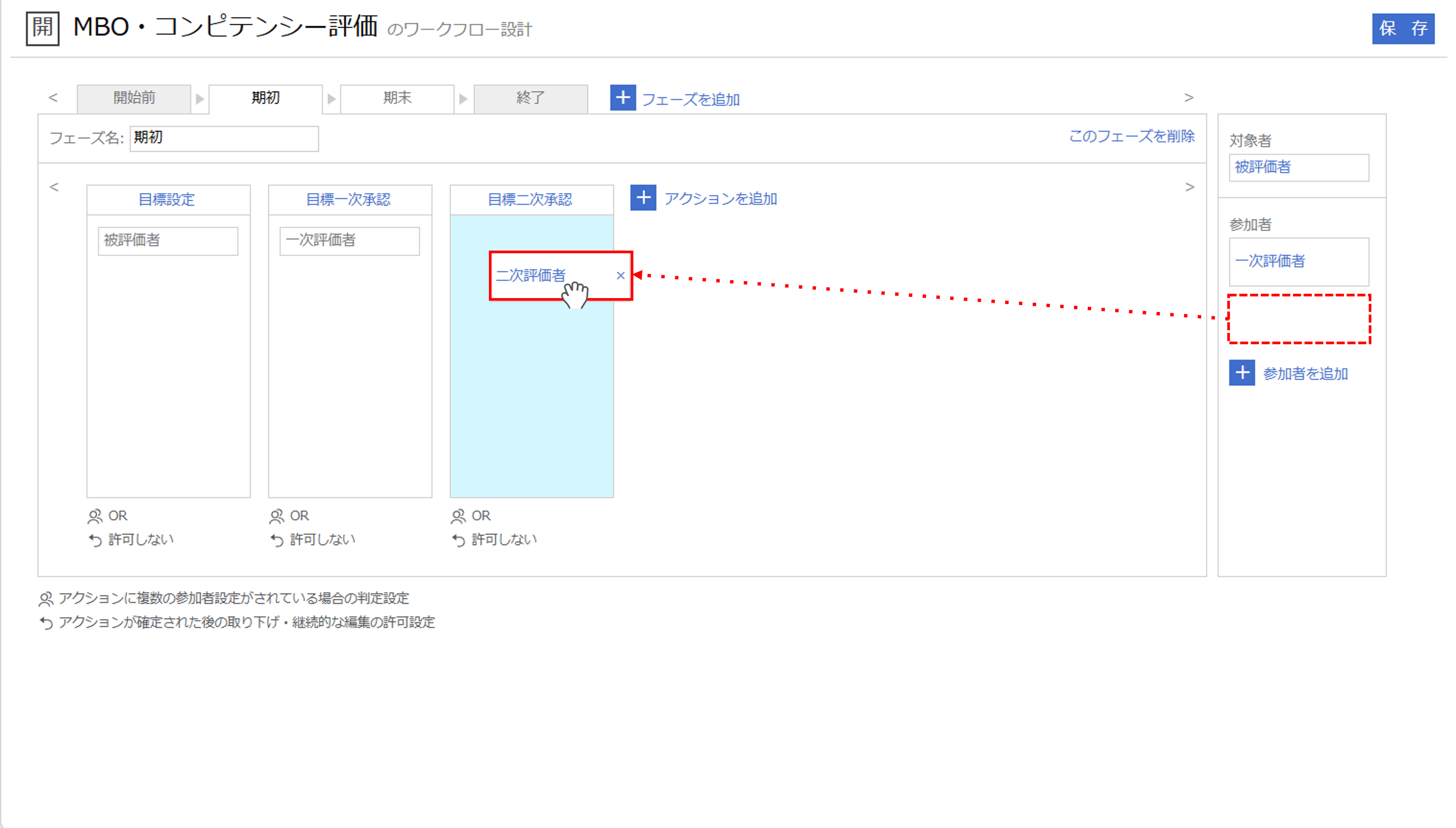This screenshot has height=828, width=1456.
Task: Open the 目標二次承認 action header
Action: [531, 200]
